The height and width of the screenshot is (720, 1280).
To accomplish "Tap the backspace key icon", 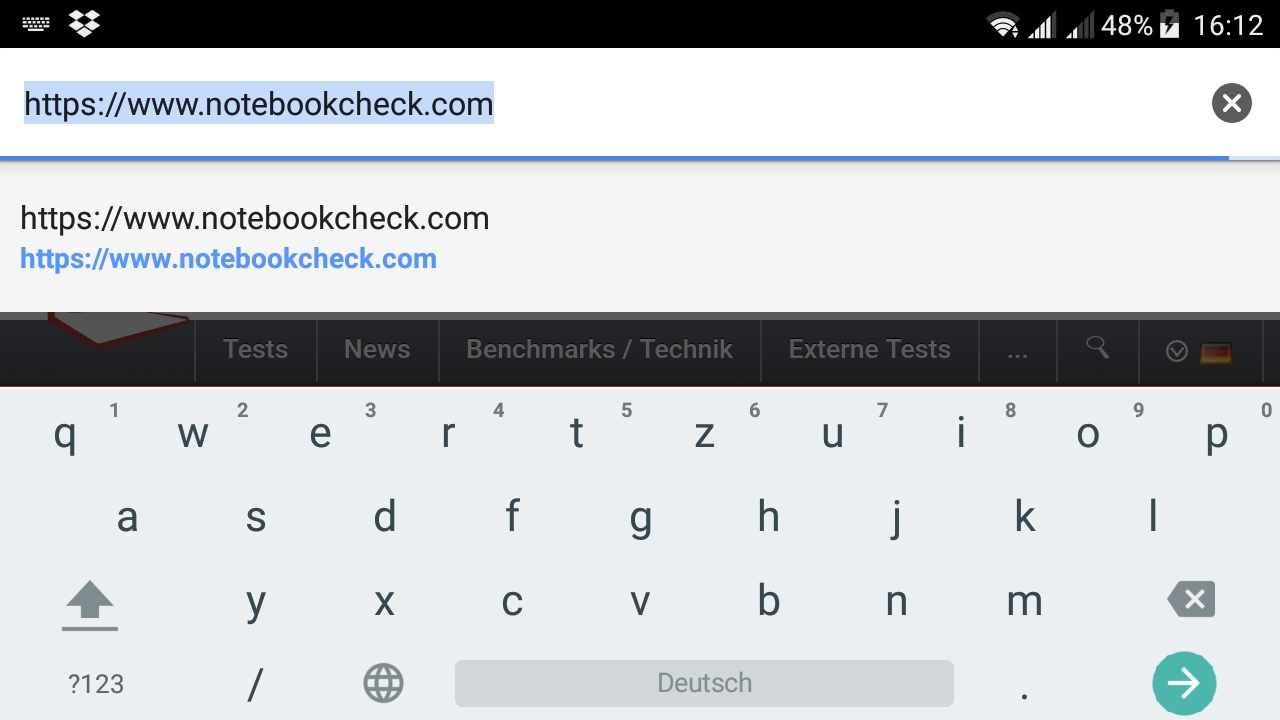I will [1191, 600].
